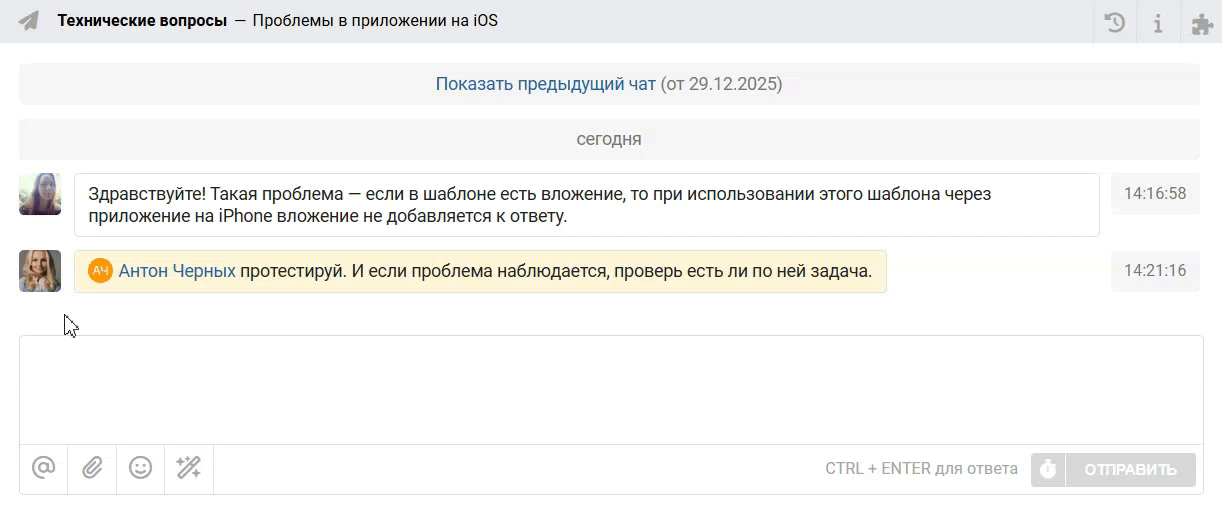Click the @ mention icon
Screen dimensions: 1222x512
(43, 468)
